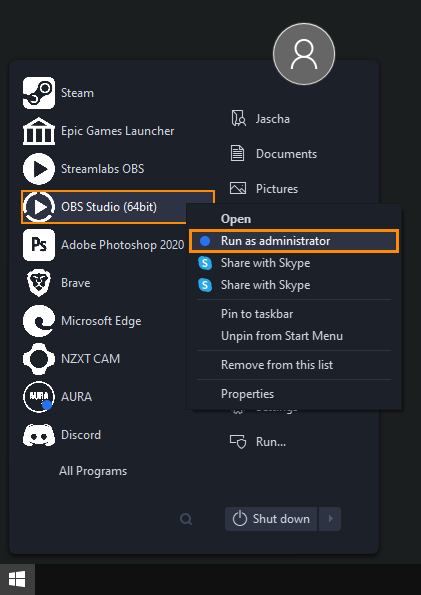Click the Windows Start button
421x595 pixels.
[17, 579]
